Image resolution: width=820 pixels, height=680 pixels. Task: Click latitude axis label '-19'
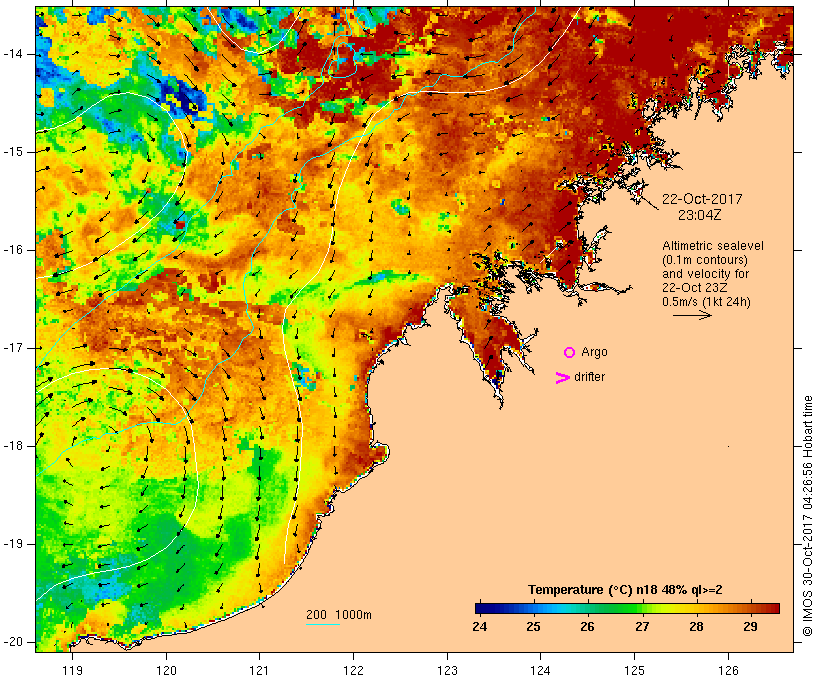point(13,544)
